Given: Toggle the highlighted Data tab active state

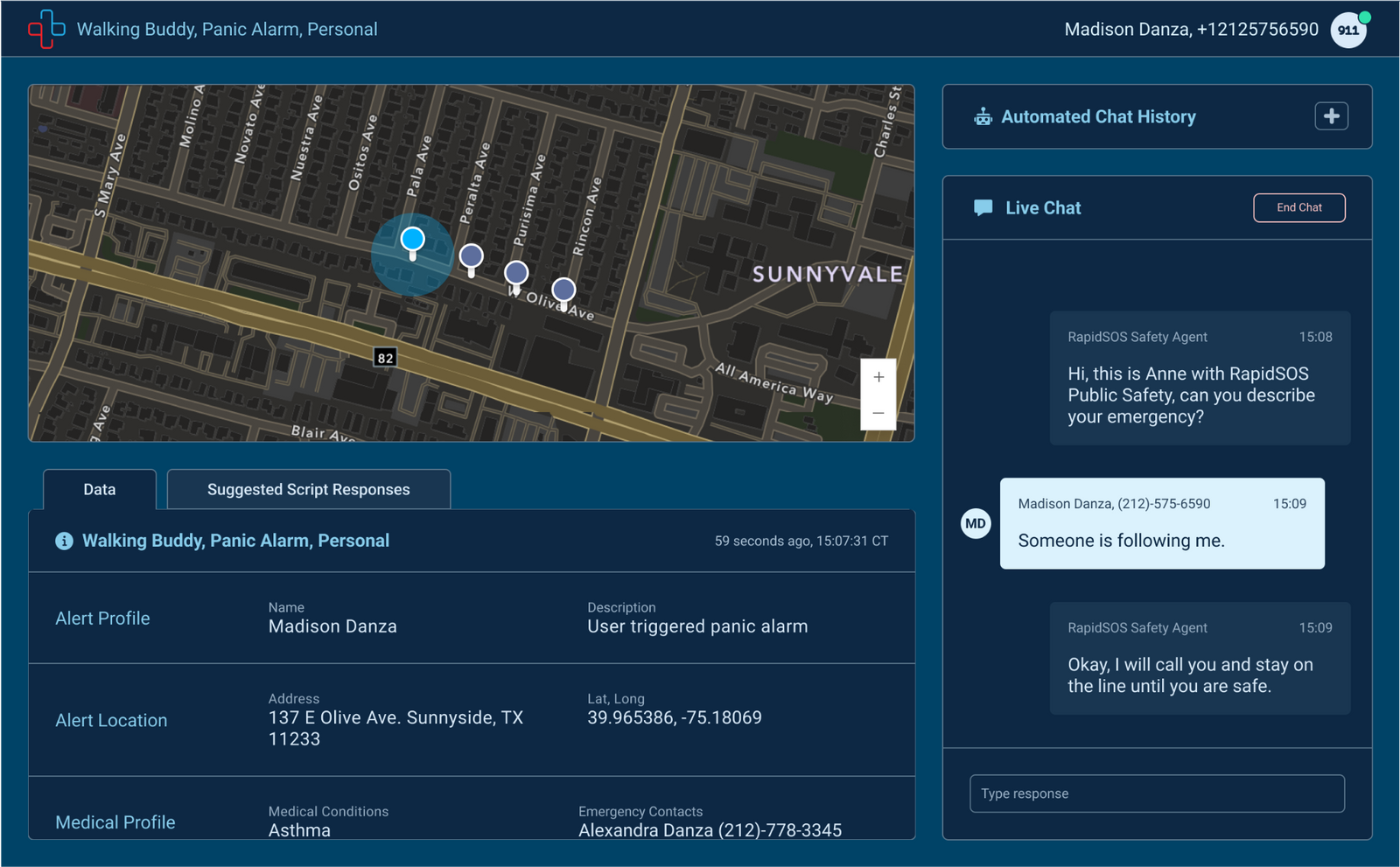Looking at the screenshot, I should coord(99,489).
